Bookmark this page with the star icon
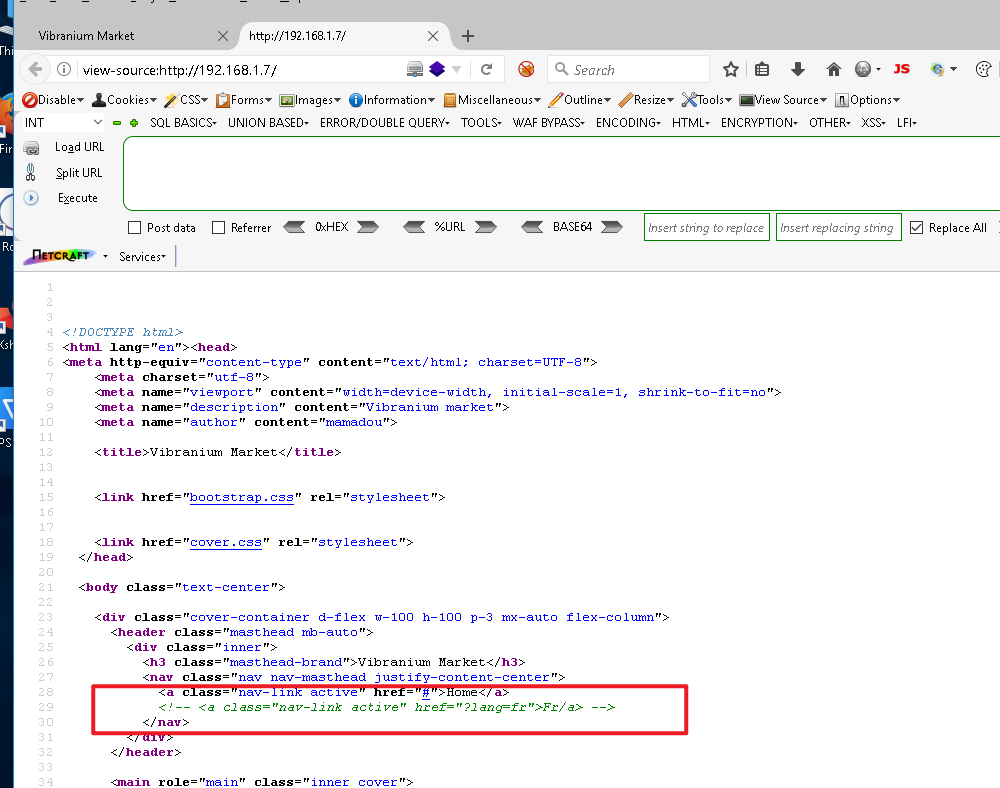 [x=731, y=70]
